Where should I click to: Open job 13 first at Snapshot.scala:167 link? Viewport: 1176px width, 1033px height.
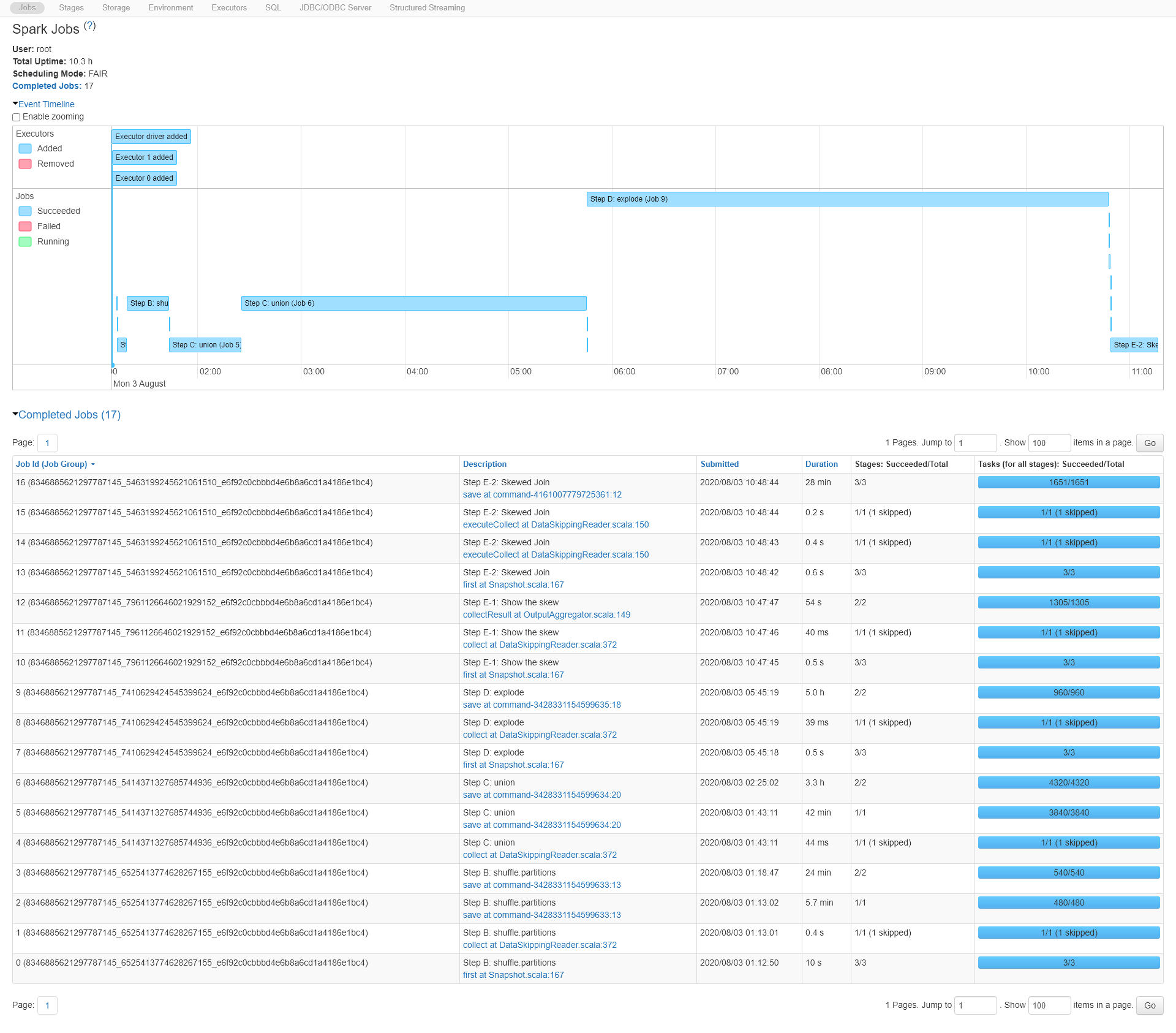pos(513,585)
